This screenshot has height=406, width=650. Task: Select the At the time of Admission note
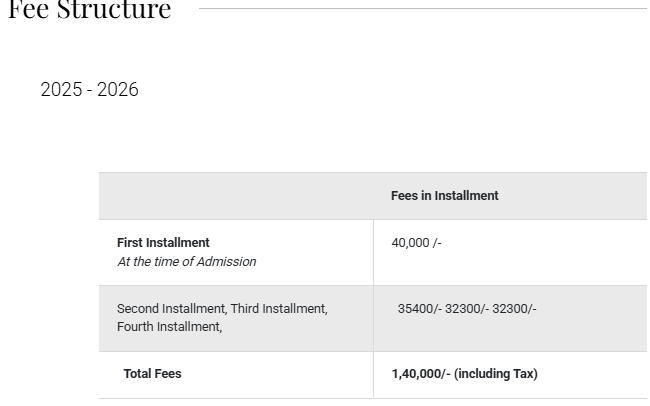click(186, 262)
